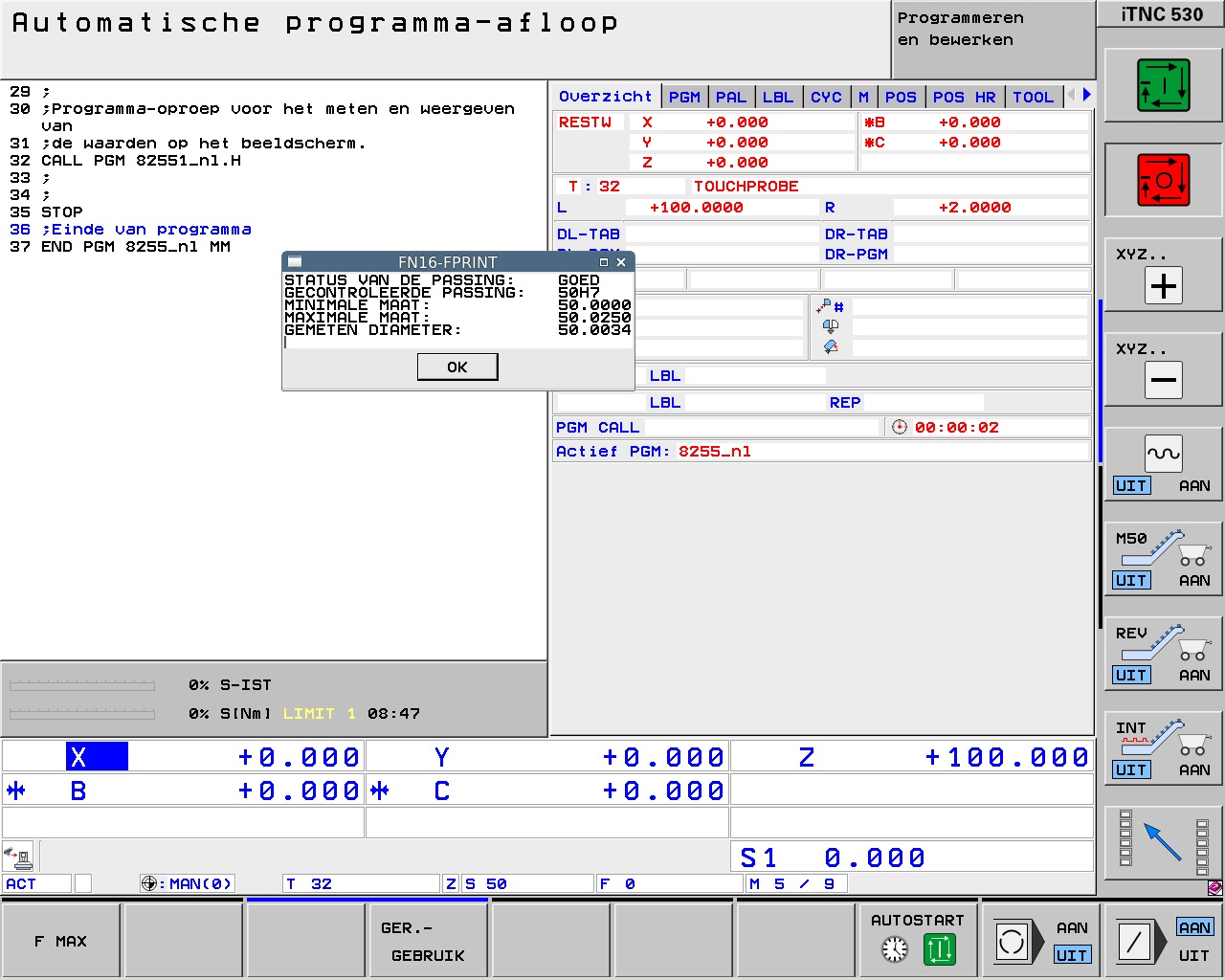
Task: Toggle the block cycle AAN/UIT softkey
Action: tap(1041, 942)
